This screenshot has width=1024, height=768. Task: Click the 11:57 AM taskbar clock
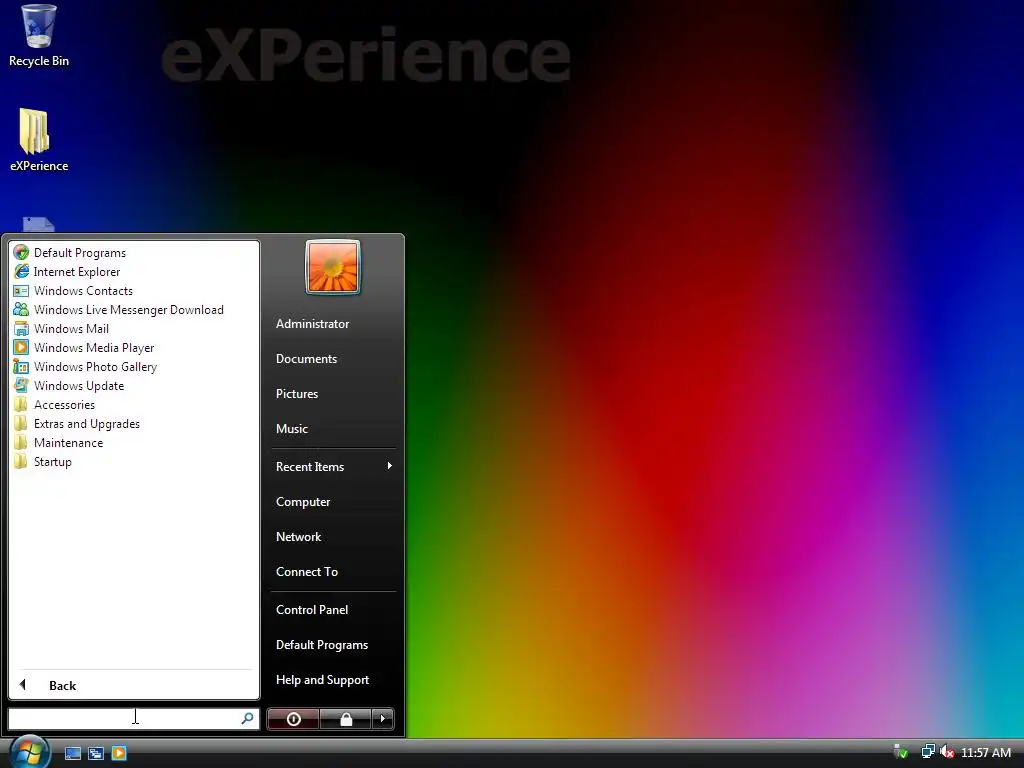coord(985,752)
